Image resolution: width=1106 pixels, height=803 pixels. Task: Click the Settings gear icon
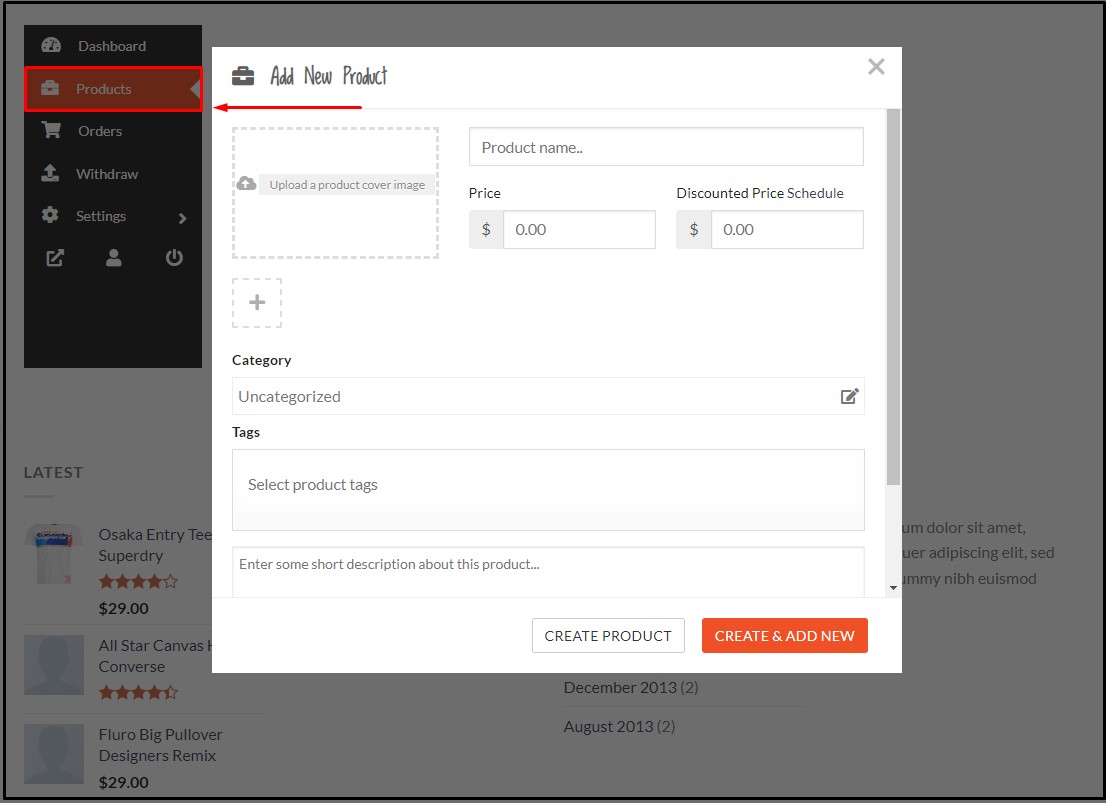pos(50,215)
